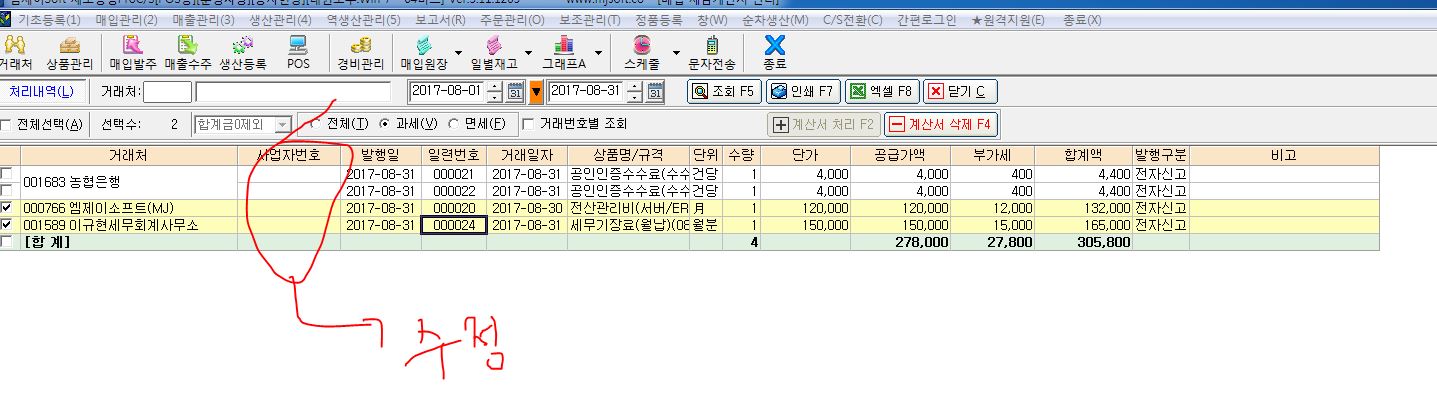Open the 보고서(R) menu

(440, 20)
